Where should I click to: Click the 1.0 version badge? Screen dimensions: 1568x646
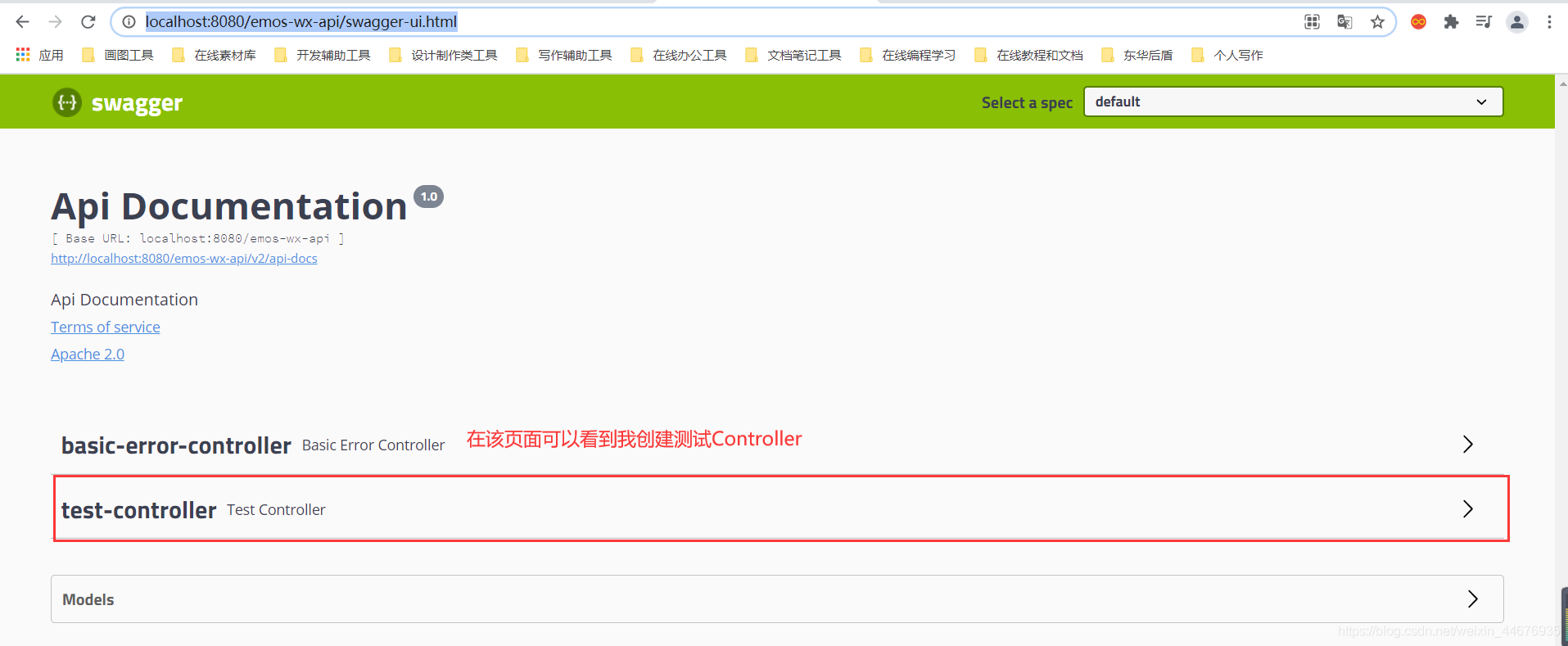click(428, 197)
